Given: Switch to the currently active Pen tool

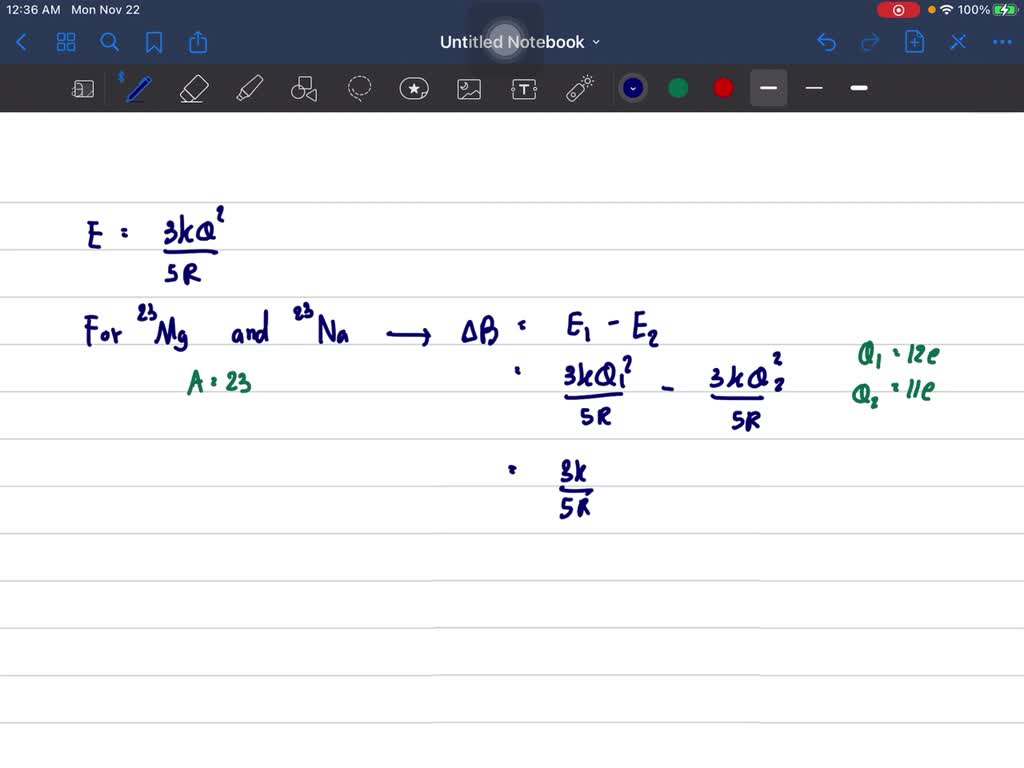Looking at the screenshot, I should point(137,88).
